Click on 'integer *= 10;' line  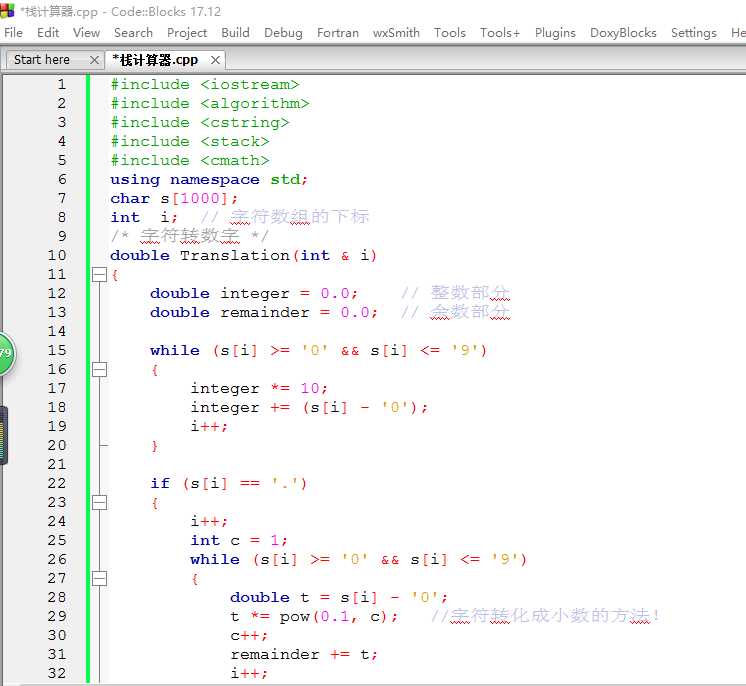click(x=259, y=389)
